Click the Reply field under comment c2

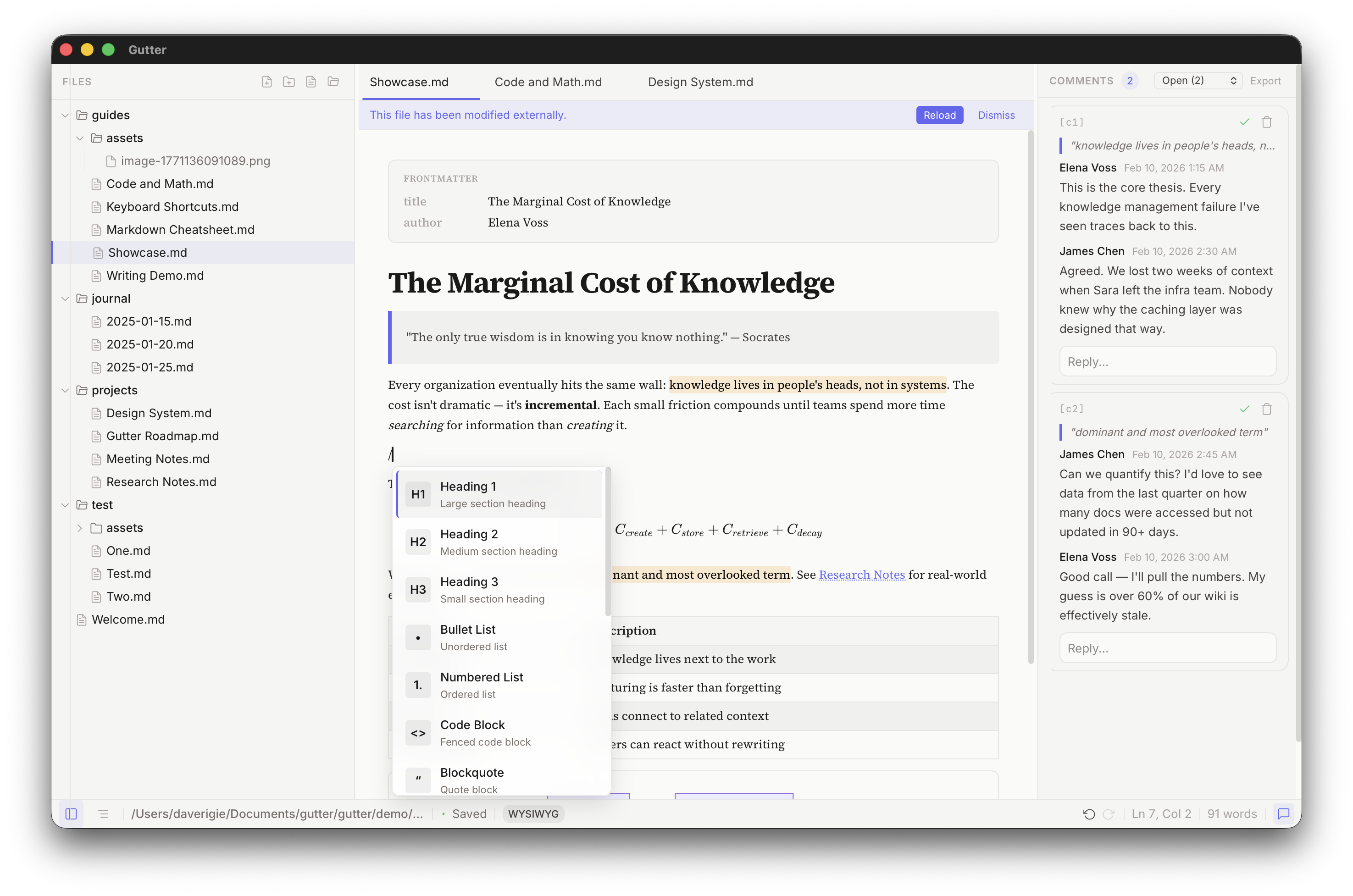coord(1167,648)
